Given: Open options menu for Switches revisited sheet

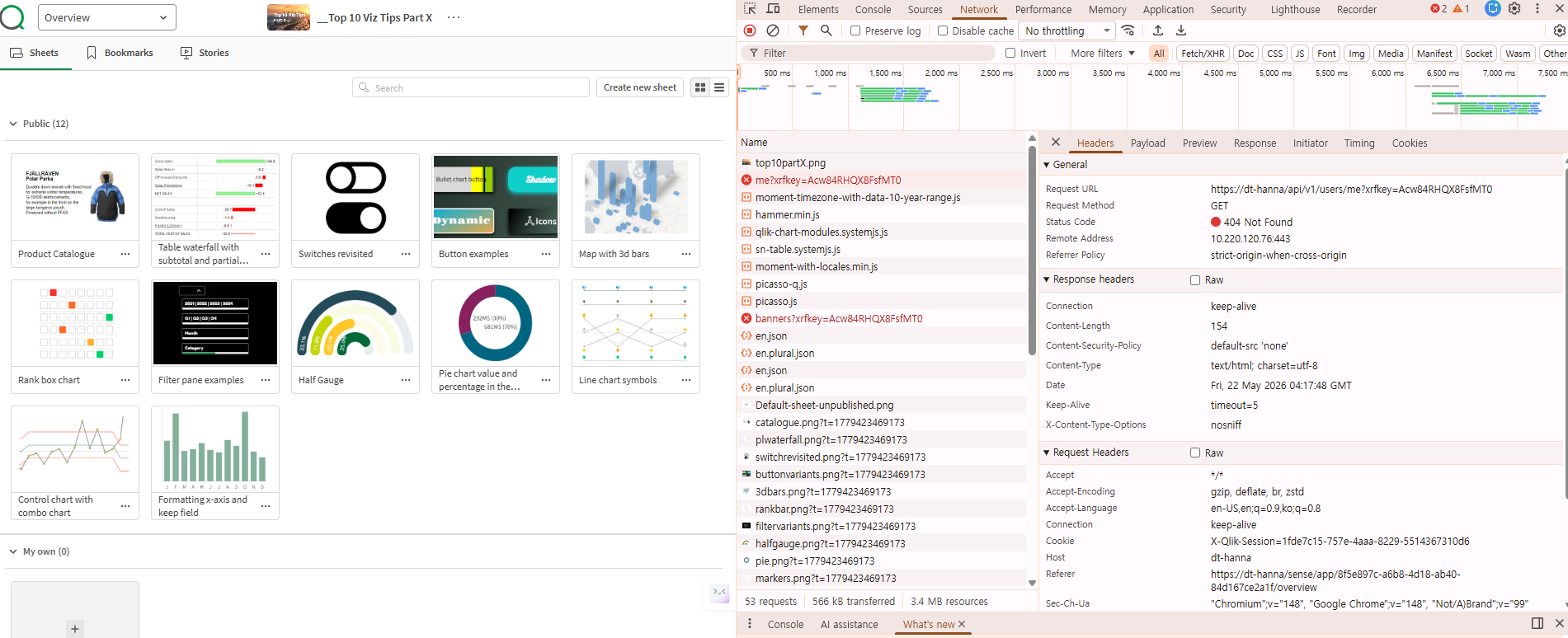Looking at the screenshot, I should 406,254.
